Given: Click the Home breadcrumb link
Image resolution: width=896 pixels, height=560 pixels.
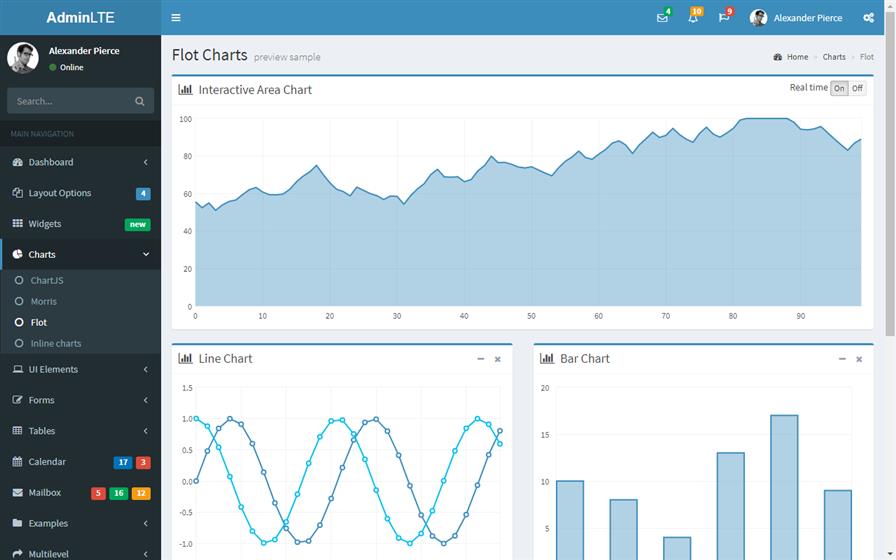Looking at the screenshot, I should [796, 57].
